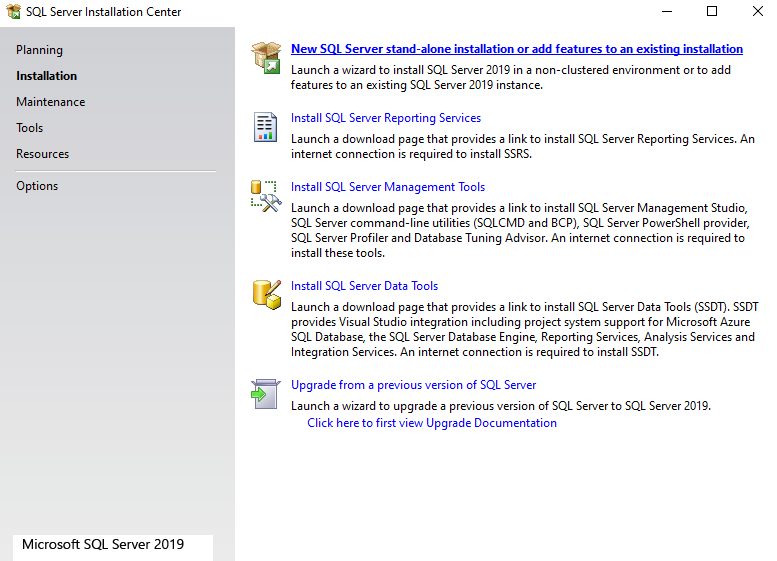Viewport: 777px width, 561px height.
Task: Click the Microsoft SQL Server 2019 label
Action: coord(103,544)
